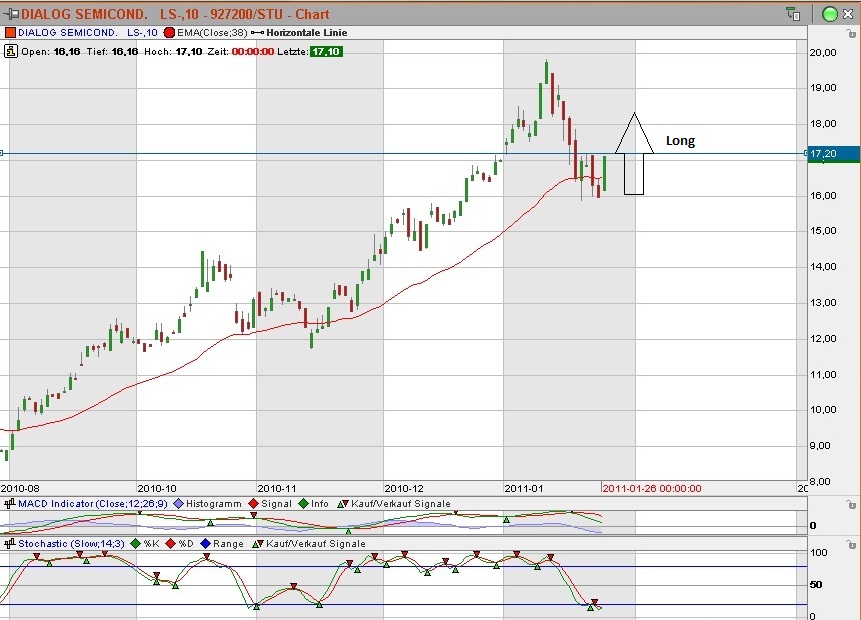Click the MACD Signal red diamond icon
The image size is (861, 620).
pyautogui.click(x=253, y=504)
